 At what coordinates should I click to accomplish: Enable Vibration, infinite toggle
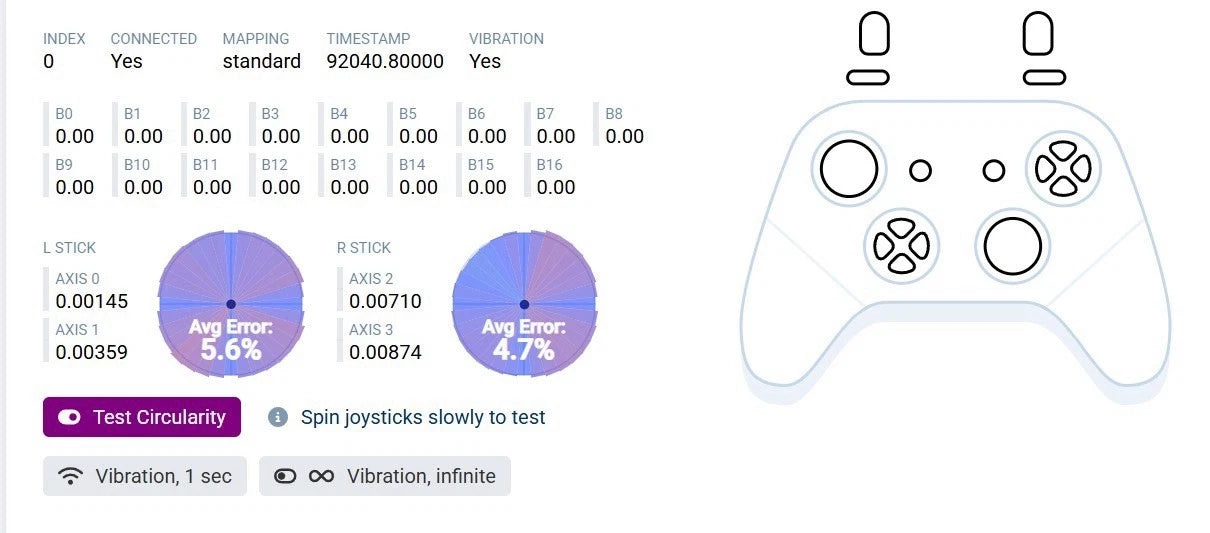pos(385,476)
